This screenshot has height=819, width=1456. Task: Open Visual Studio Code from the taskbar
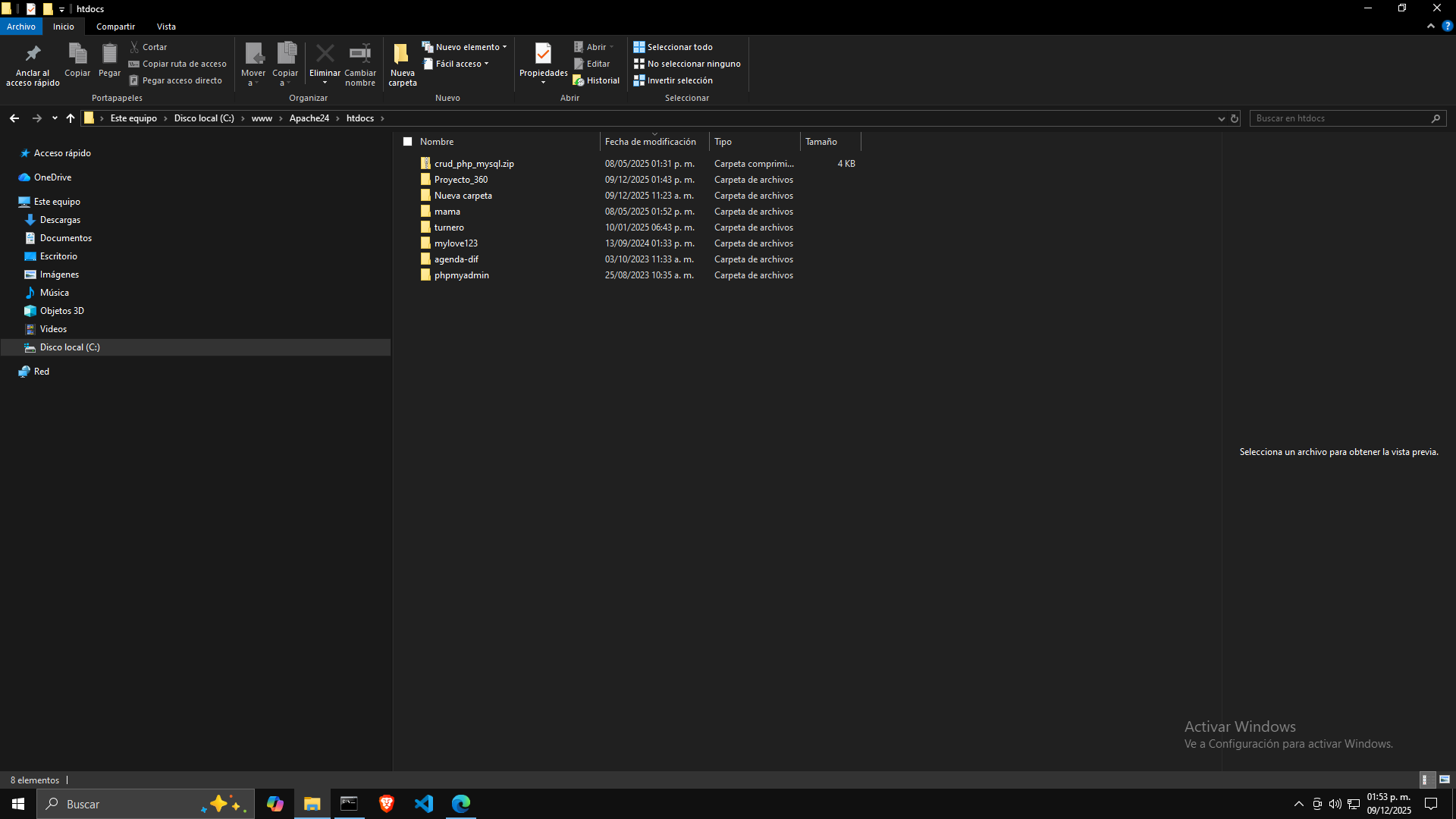pyautogui.click(x=423, y=804)
